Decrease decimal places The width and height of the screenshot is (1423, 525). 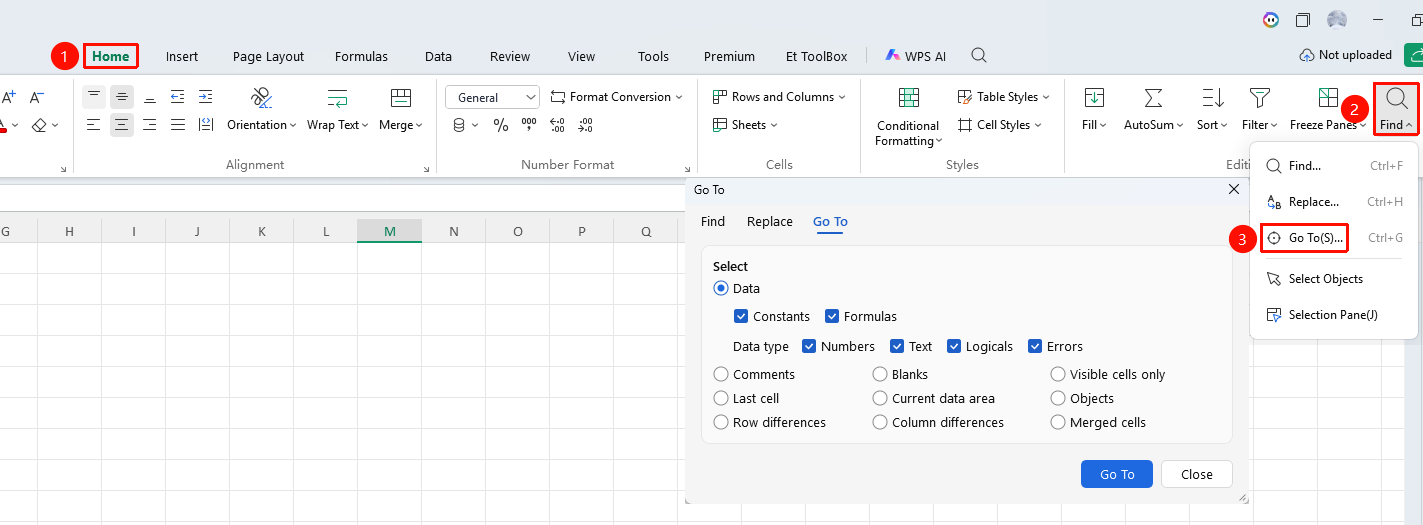pos(585,125)
